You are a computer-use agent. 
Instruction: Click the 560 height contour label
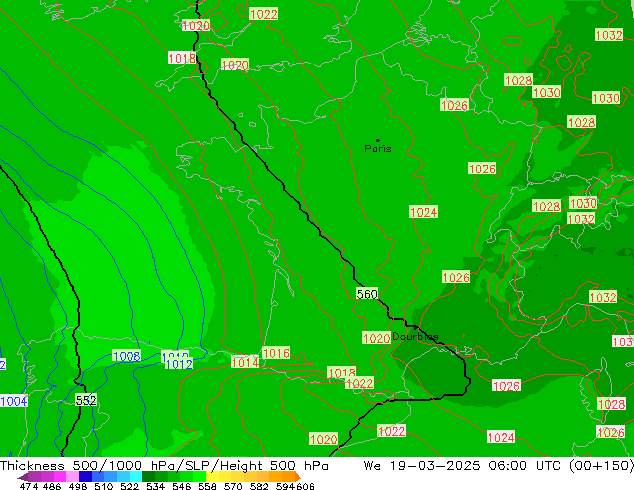click(367, 294)
